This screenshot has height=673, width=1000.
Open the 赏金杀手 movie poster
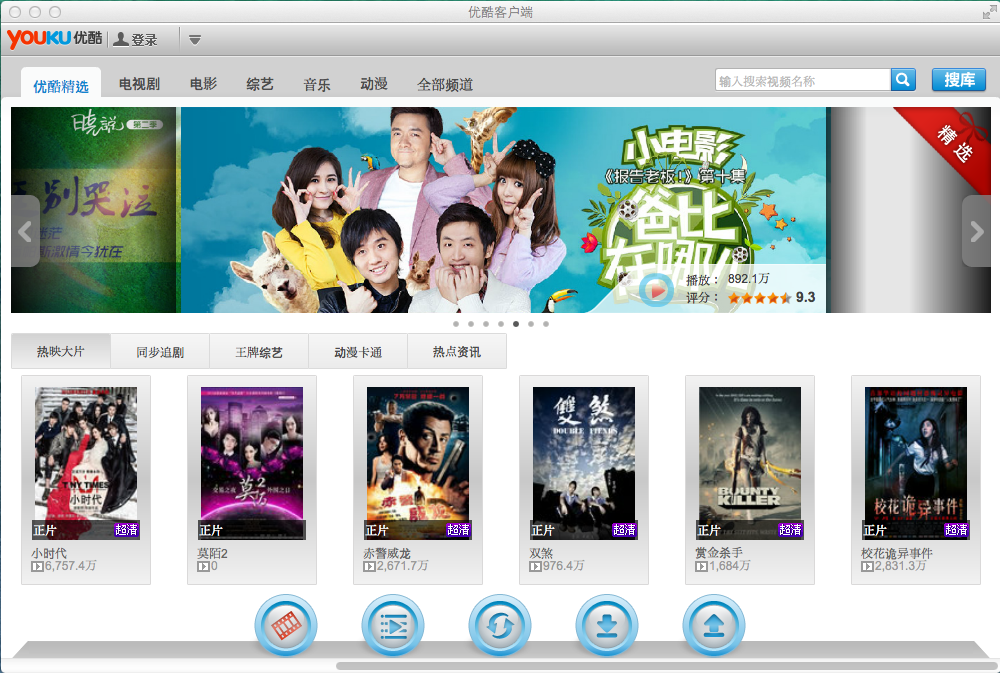tap(750, 463)
